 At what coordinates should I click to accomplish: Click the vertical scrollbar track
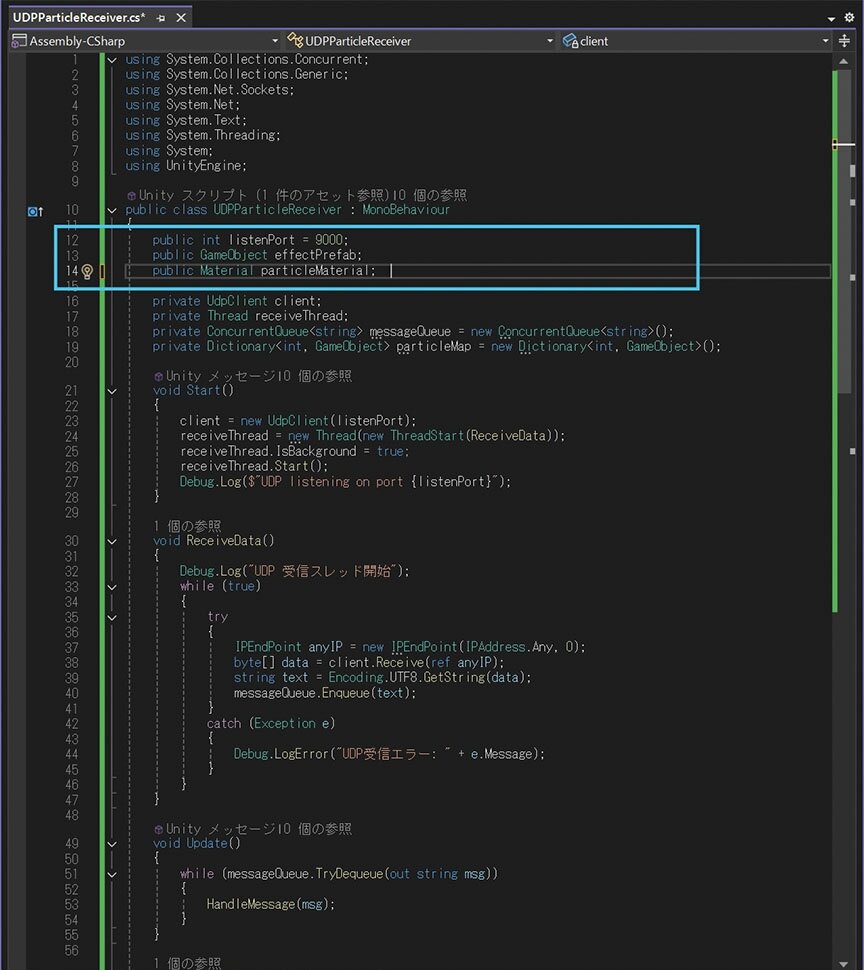click(845, 500)
